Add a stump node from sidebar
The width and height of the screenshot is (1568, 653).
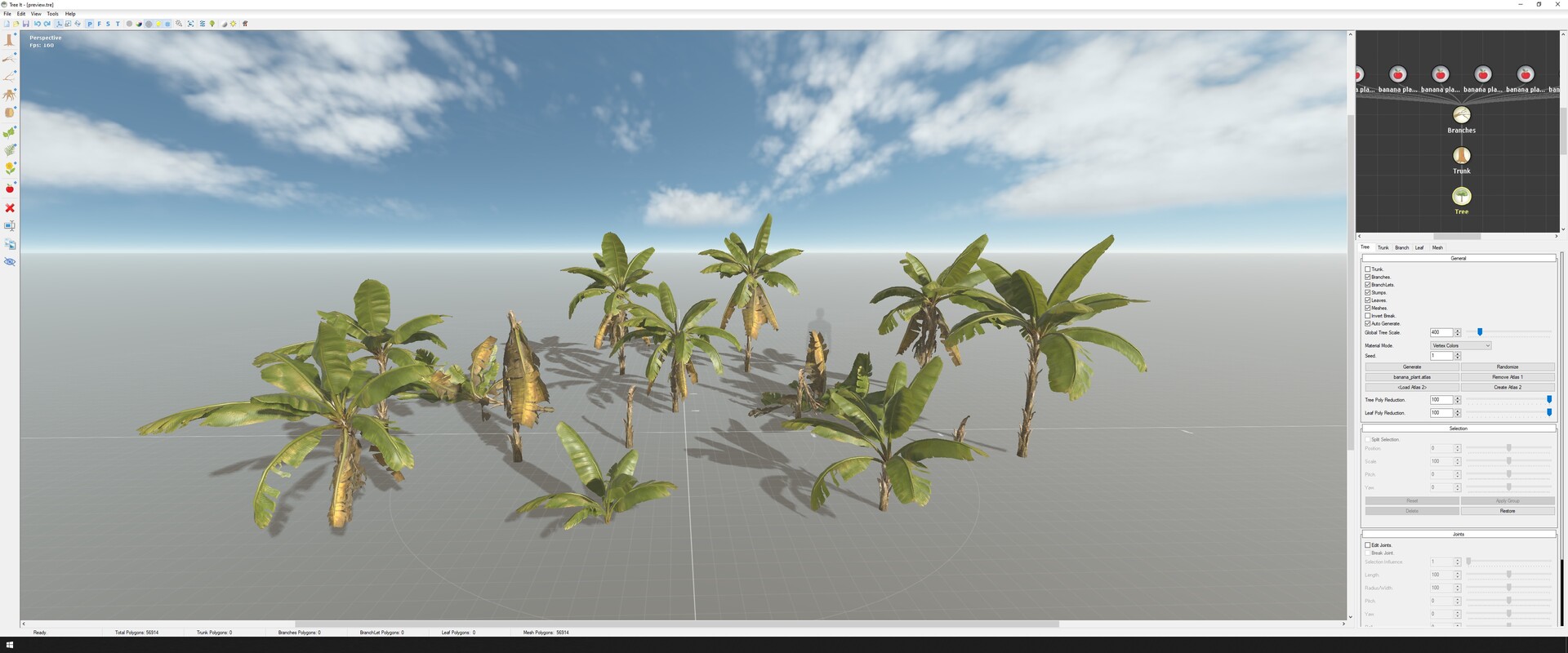(10, 113)
